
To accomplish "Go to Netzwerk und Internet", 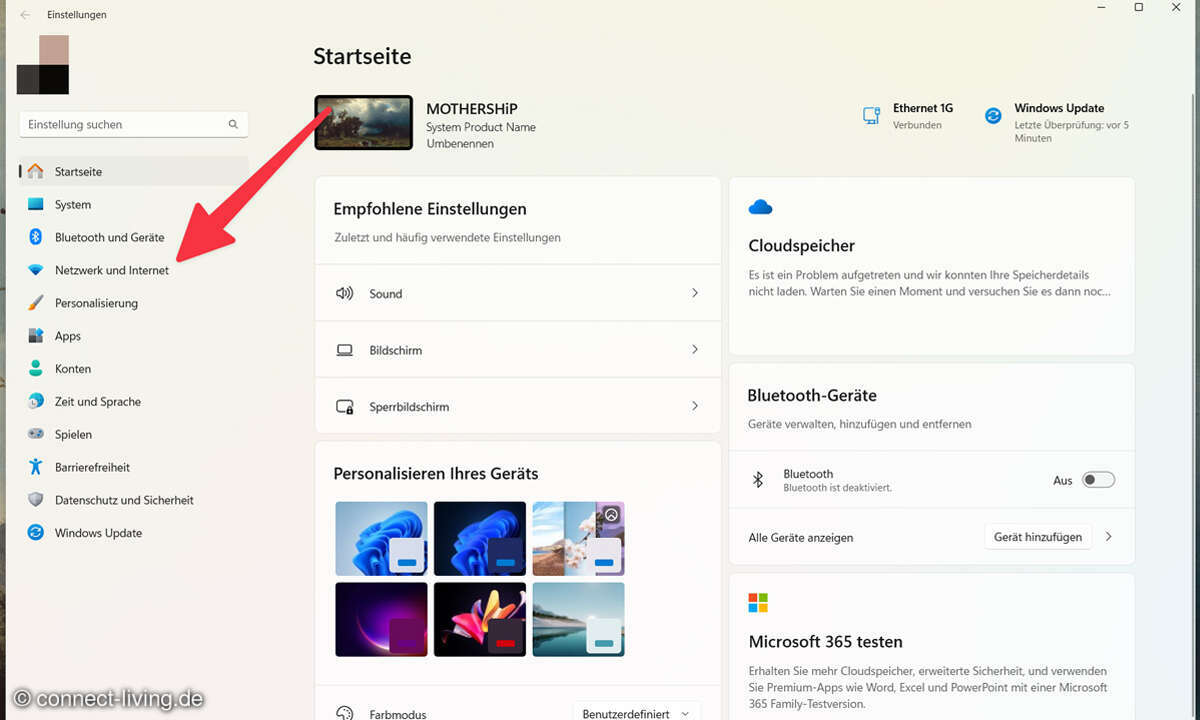I will point(134,270).
